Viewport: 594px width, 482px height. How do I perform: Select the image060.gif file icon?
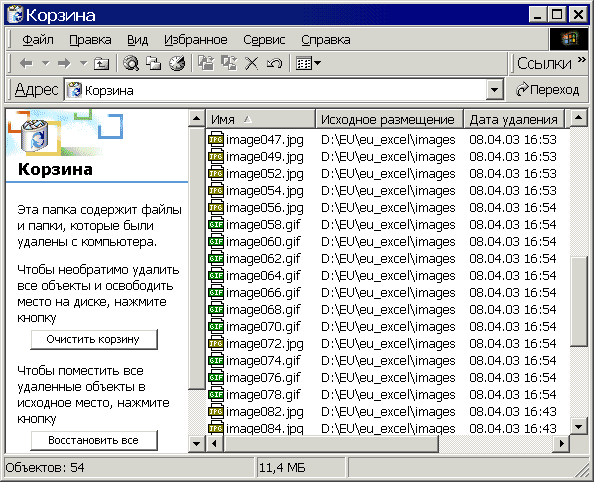coord(216,241)
